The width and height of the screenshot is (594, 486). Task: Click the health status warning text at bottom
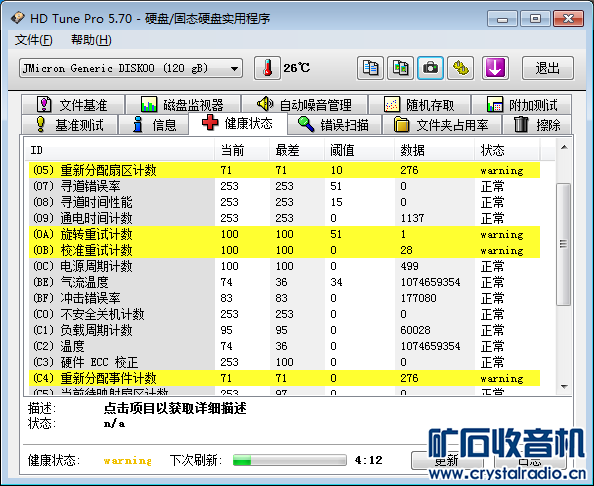click(x=128, y=461)
